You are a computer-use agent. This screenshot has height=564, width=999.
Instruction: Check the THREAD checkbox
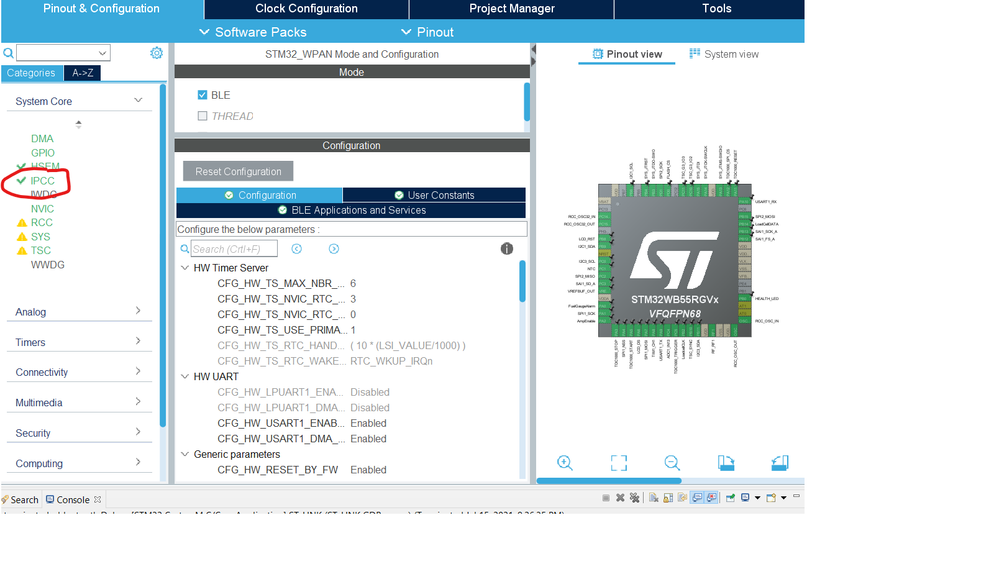(x=203, y=116)
